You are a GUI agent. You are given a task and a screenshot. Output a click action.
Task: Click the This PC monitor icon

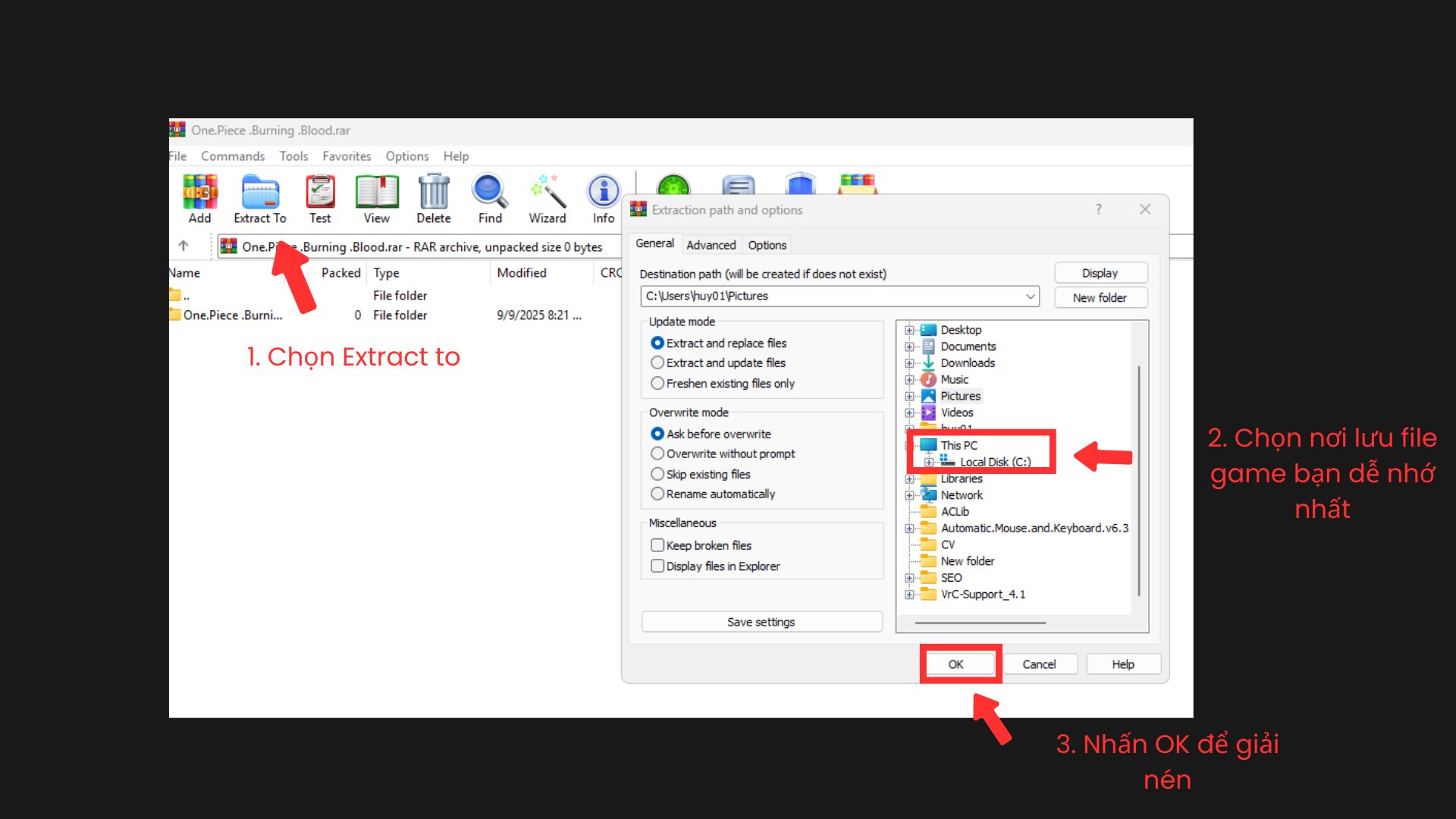click(x=928, y=445)
